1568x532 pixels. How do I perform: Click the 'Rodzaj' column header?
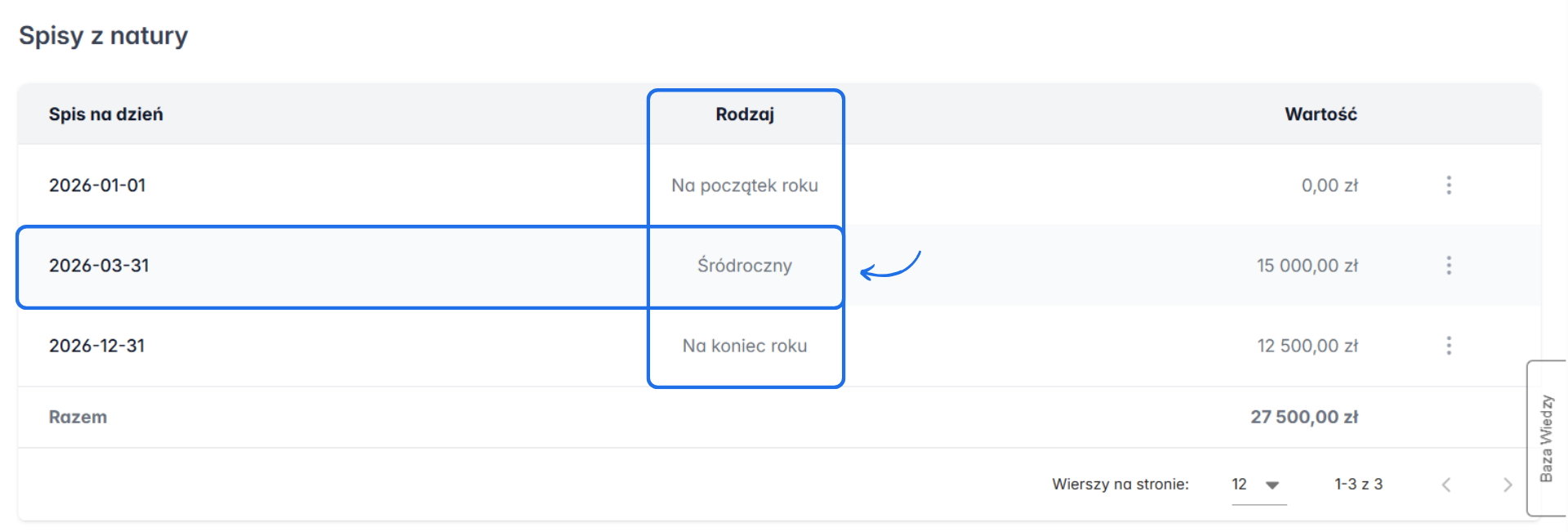pyautogui.click(x=745, y=114)
